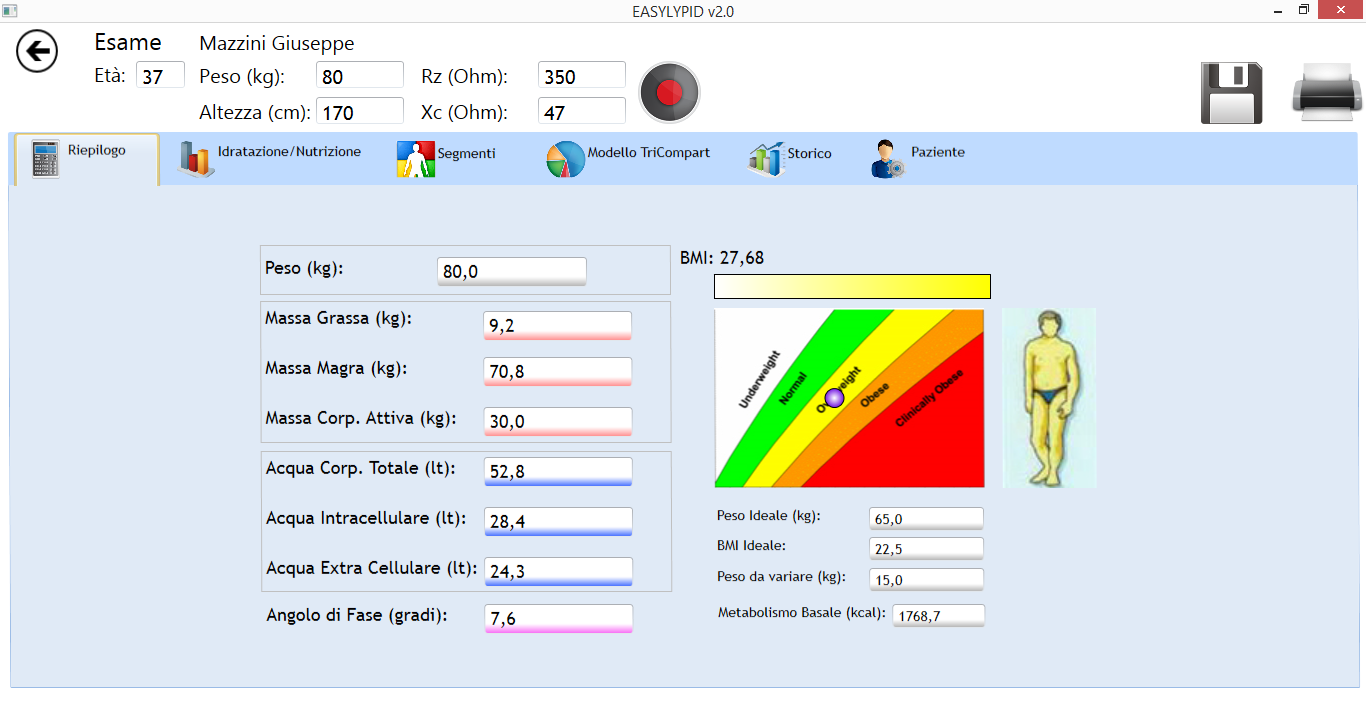Click the body figure image
Image resolution: width=1366 pixels, height=728 pixels.
click(1049, 398)
